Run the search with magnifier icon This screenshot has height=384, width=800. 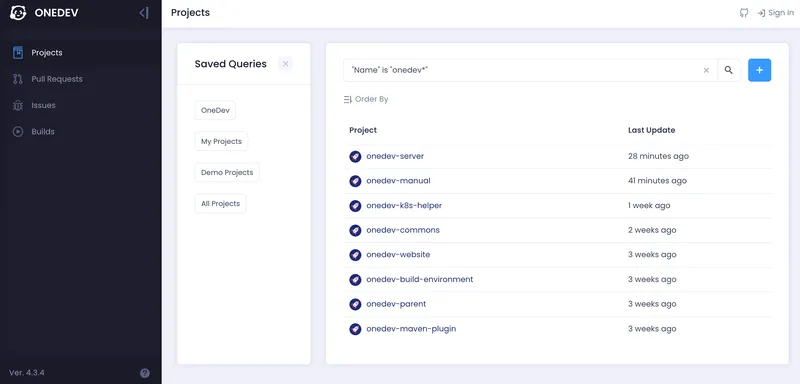click(x=729, y=70)
